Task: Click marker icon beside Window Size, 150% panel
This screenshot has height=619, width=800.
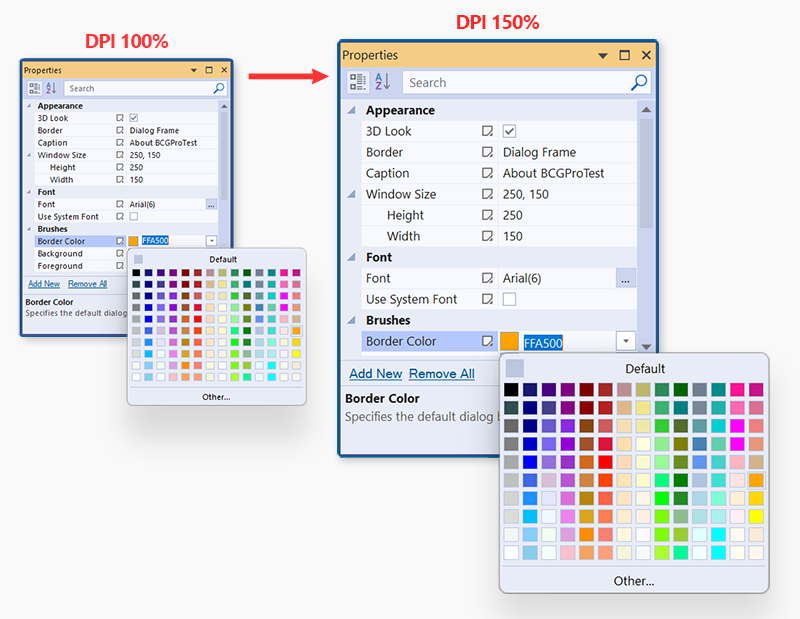Action: tap(487, 194)
